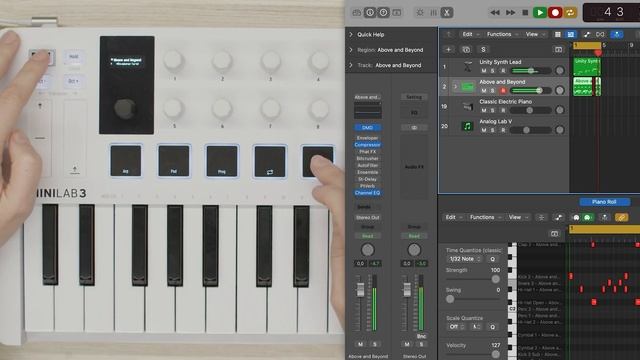
Task: Disable record on Above and Beyond track
Action: 503,91
